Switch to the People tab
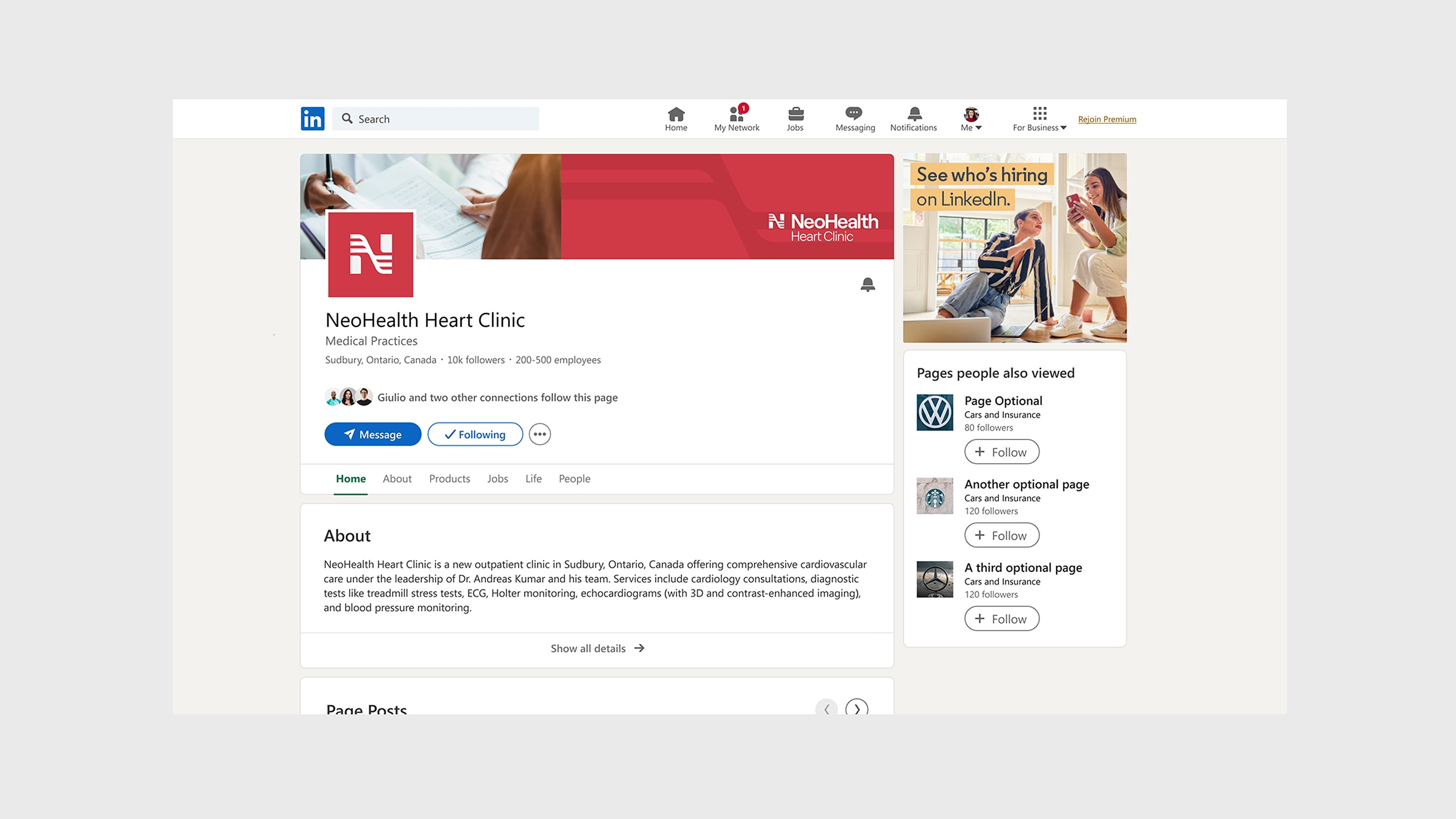Viewport: 1456px width, 819px height. click(574, 479)
